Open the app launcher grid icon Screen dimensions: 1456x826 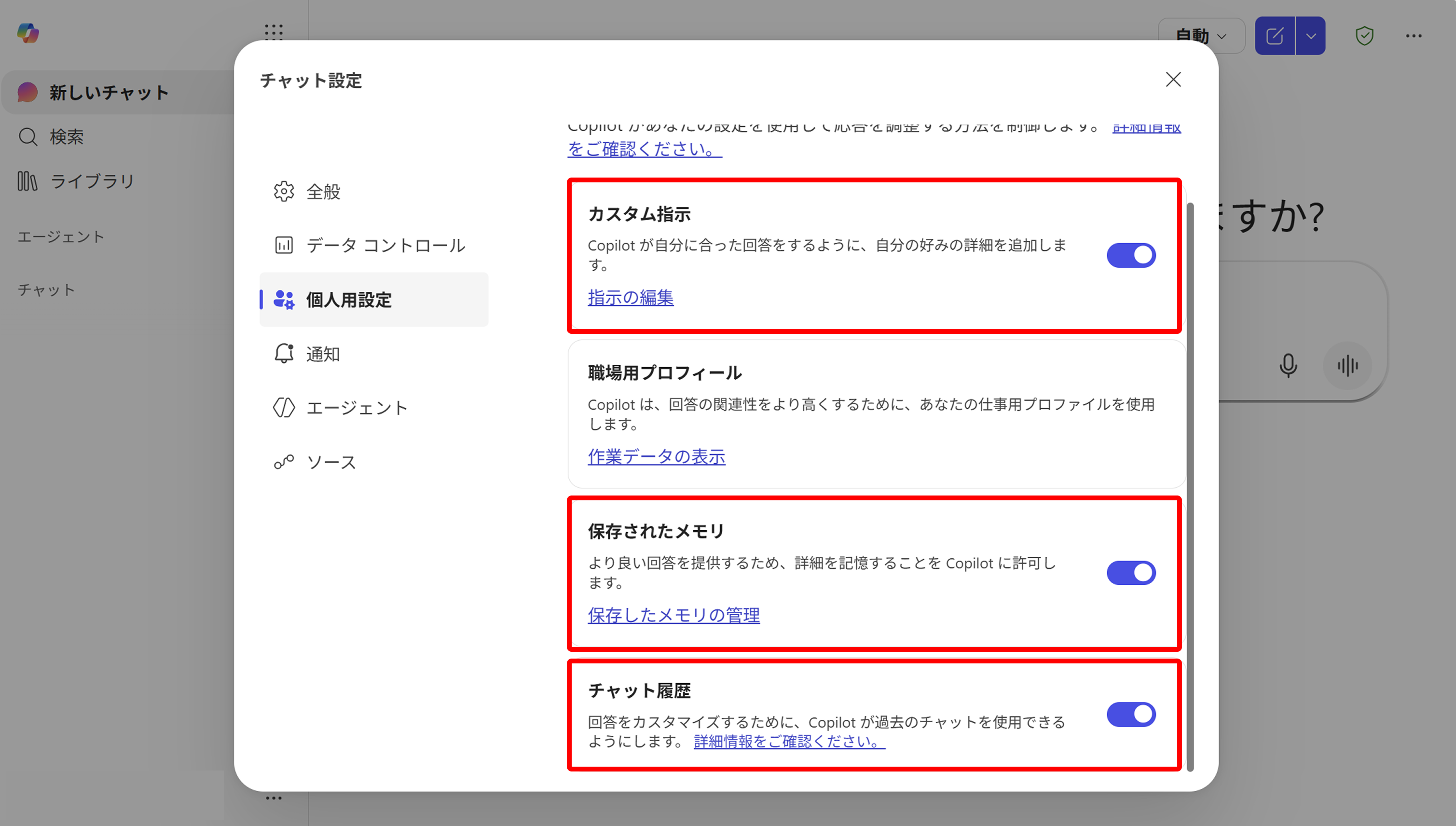point(274,32)
